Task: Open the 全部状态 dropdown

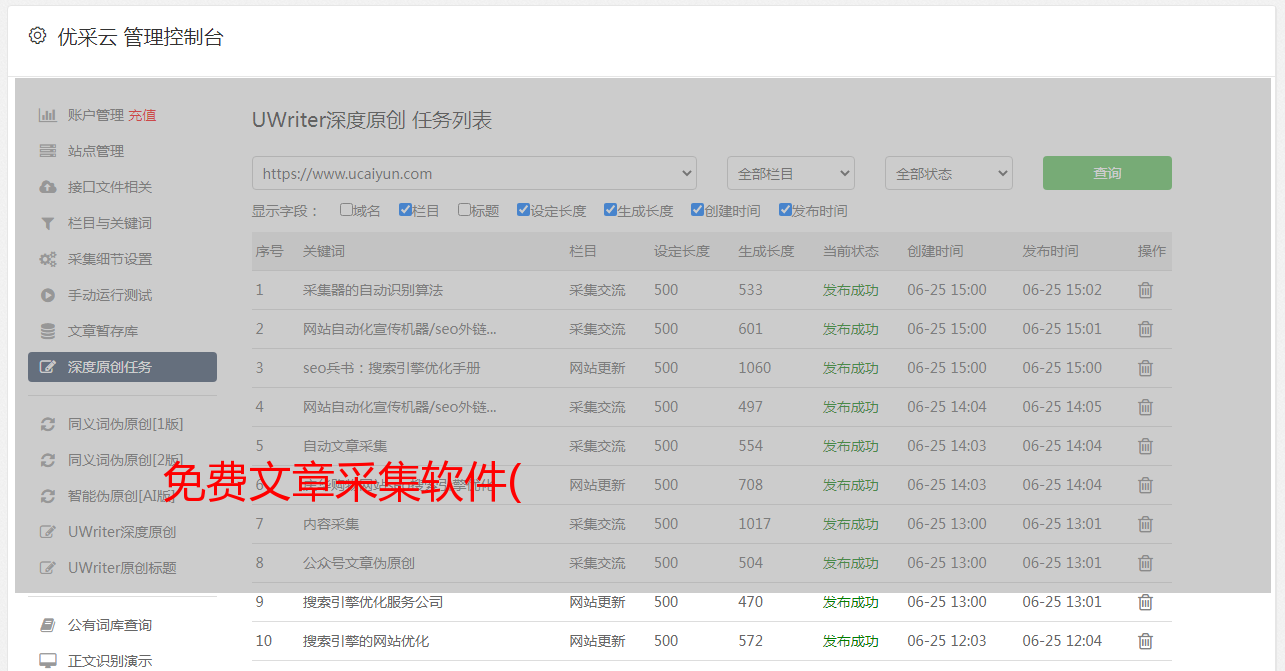Action: [949, 173]
